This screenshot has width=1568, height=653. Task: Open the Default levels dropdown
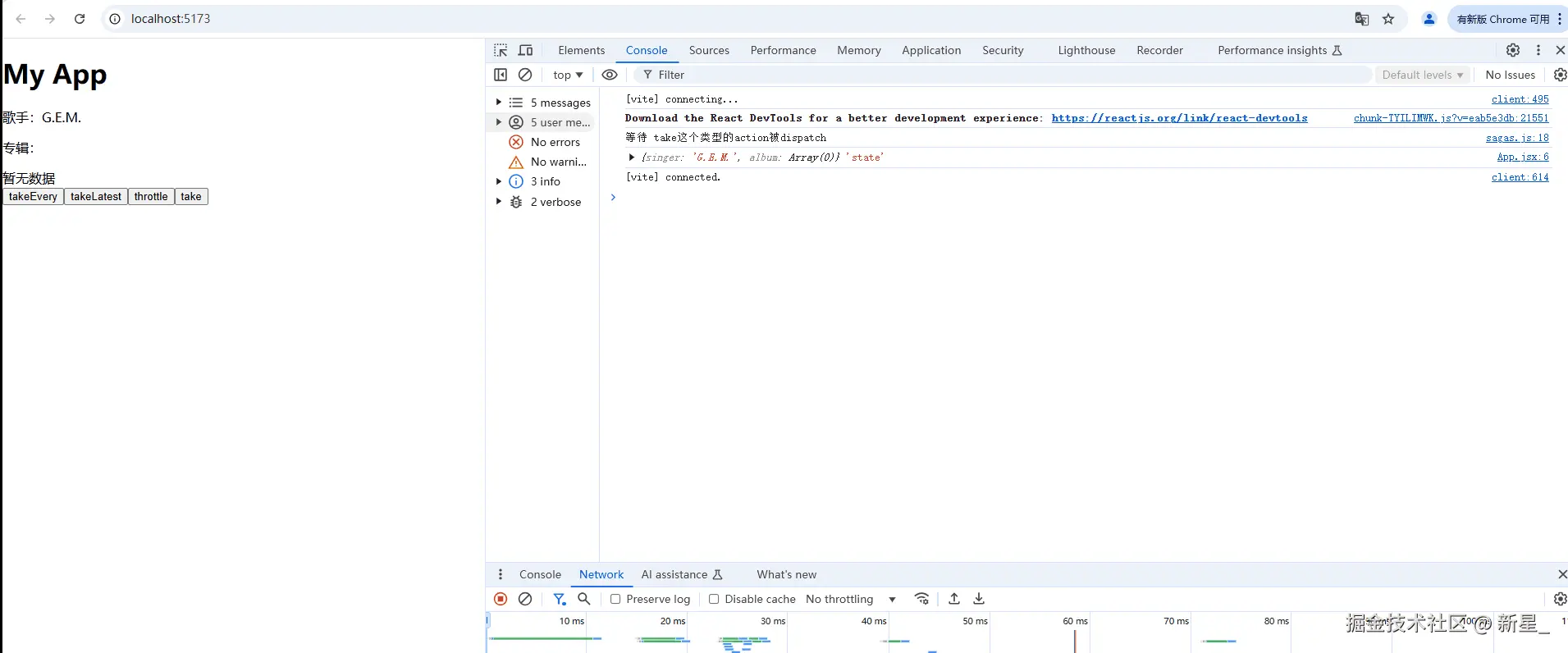tap(1423, 75)
